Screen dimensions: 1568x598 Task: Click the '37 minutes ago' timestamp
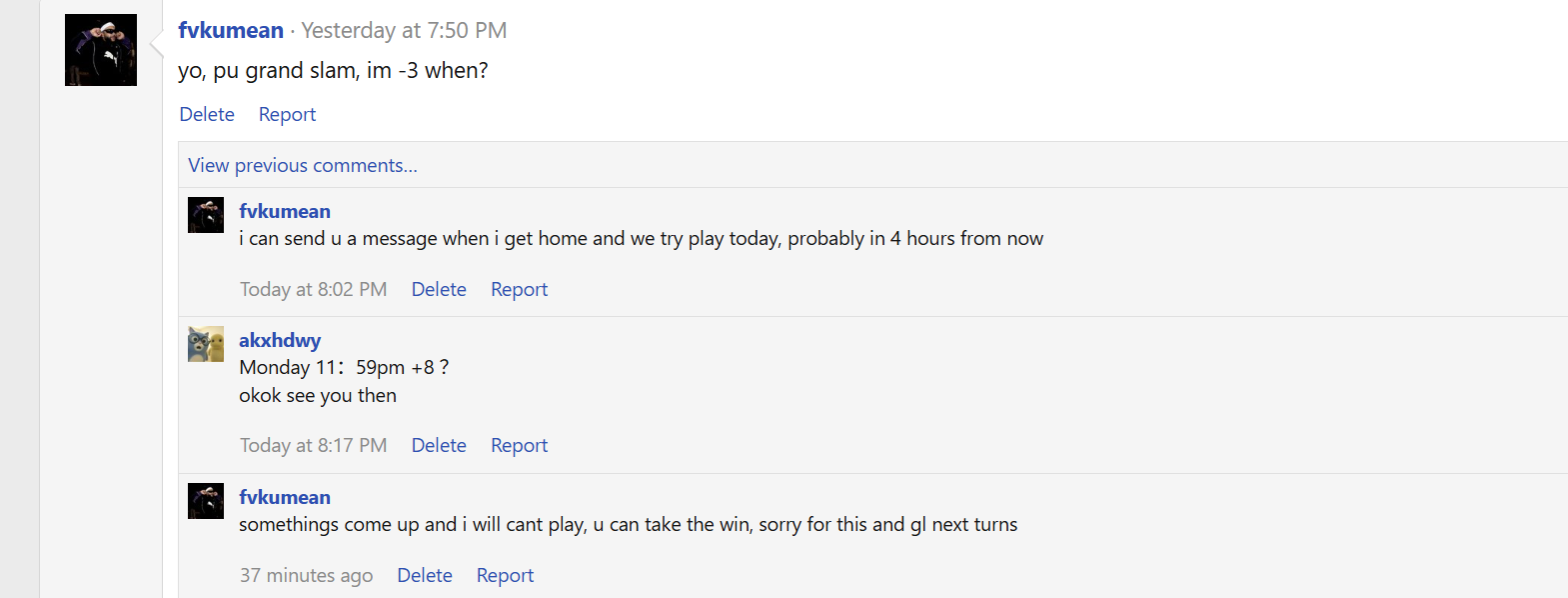click(306, 576)
